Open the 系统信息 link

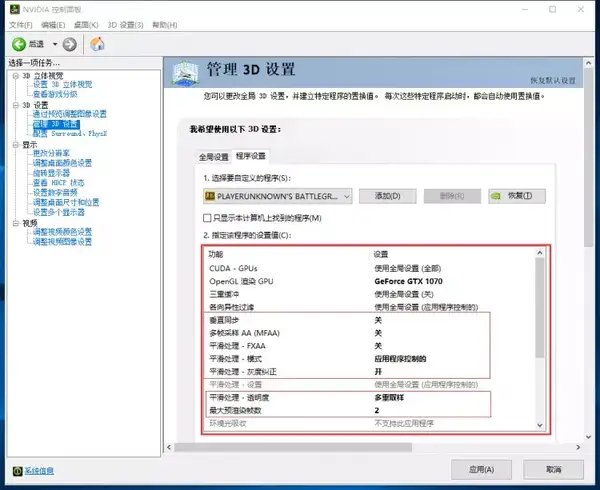(39, 470)
